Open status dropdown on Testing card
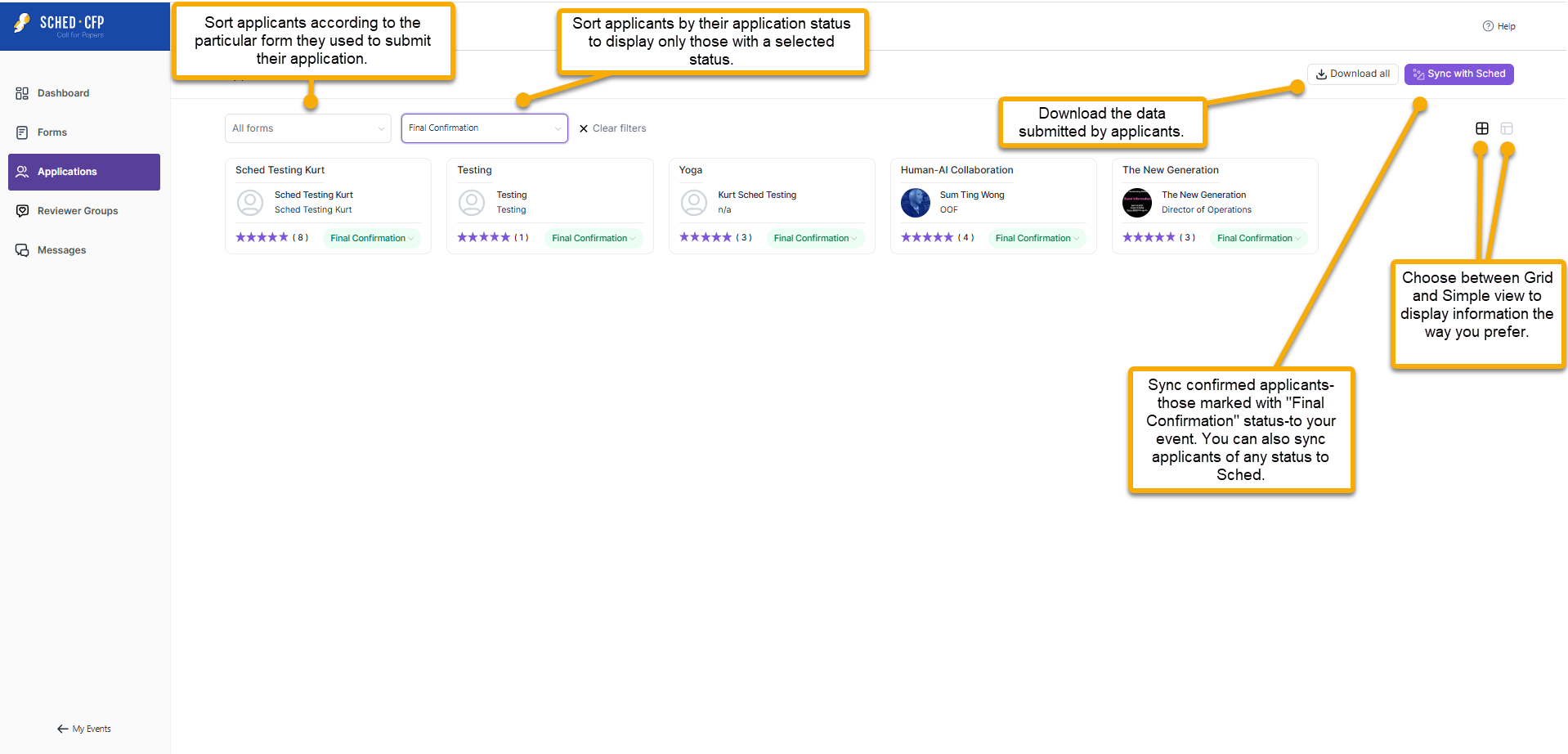Screen dimensions: 1568x754 click(x=594, y=238)
